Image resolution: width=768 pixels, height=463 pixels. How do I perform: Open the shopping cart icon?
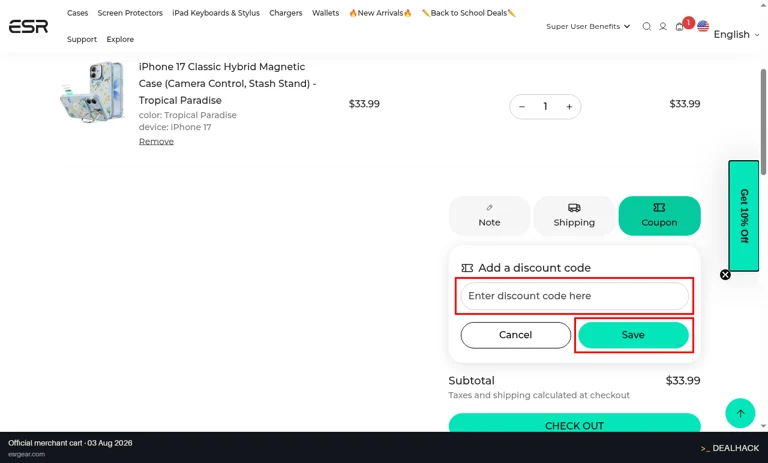[679, 27]
